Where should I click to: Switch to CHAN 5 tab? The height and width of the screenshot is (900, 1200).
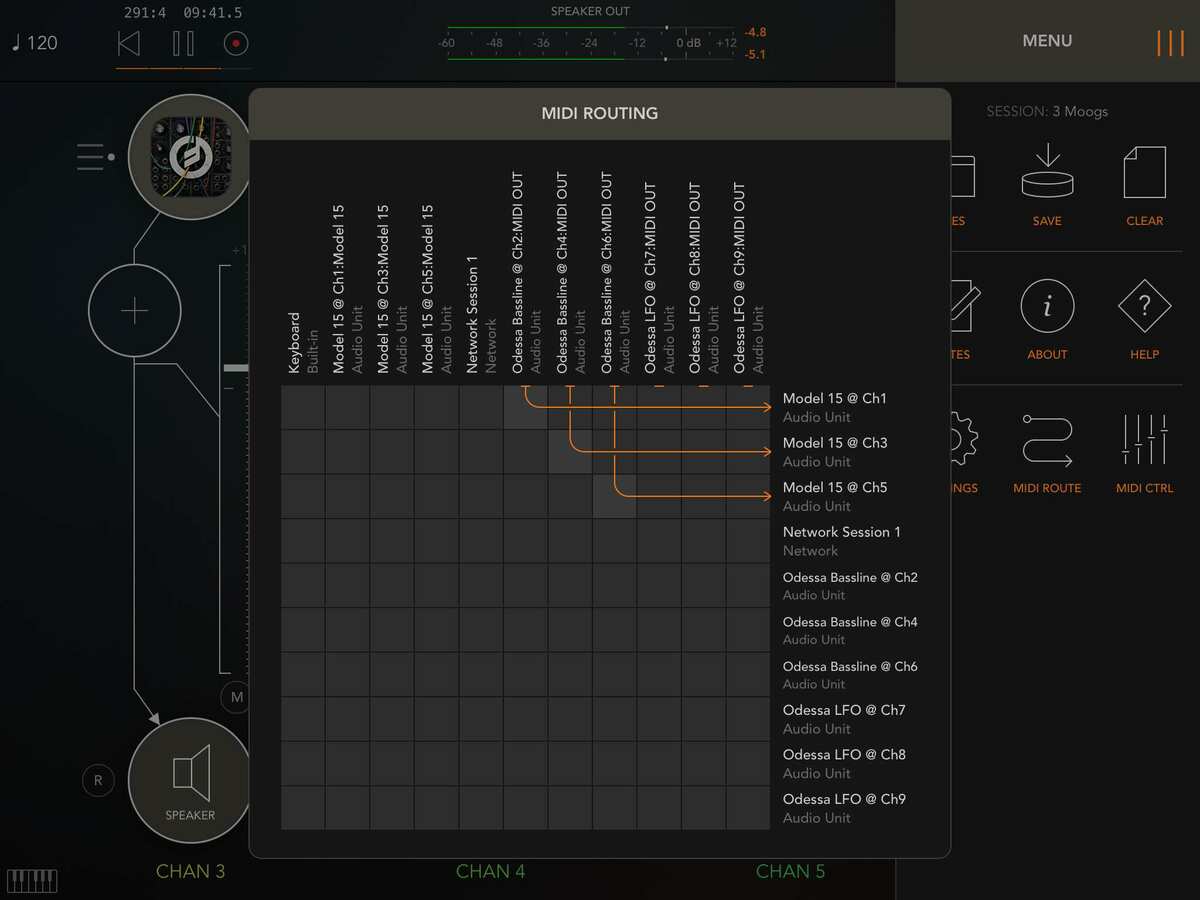(x=790, y=871)
